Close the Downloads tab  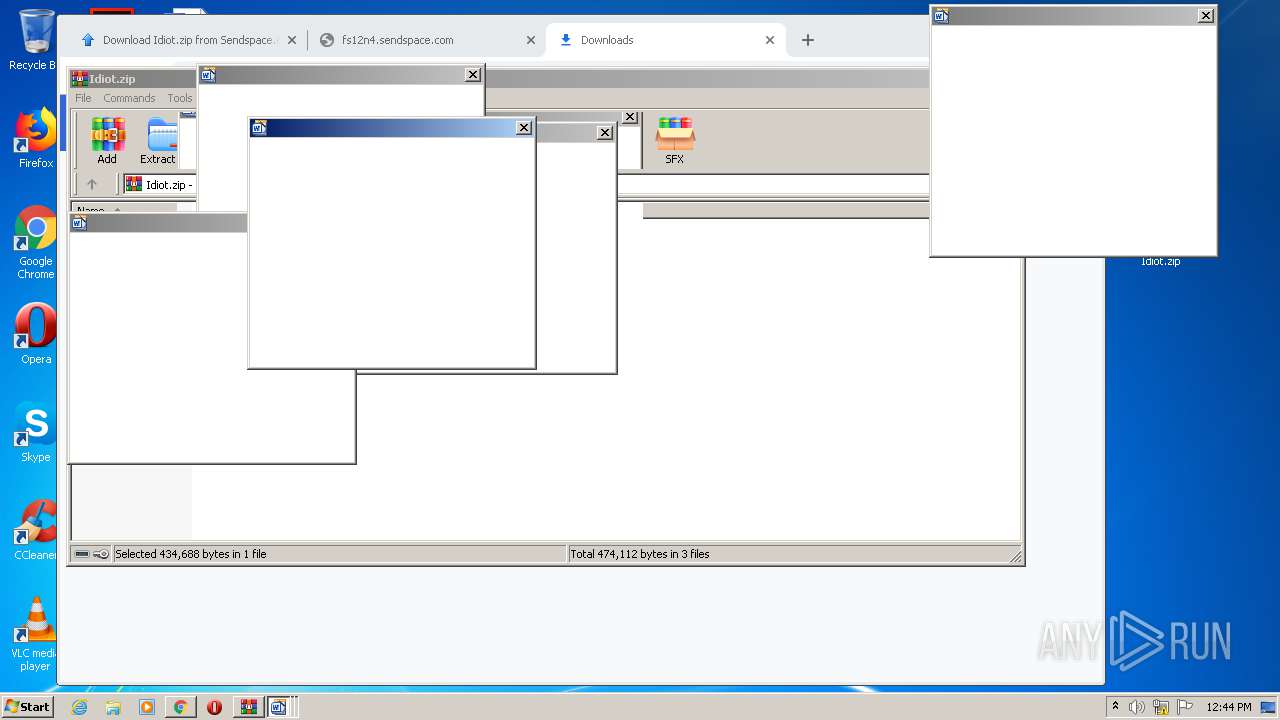tap(770, 40)
